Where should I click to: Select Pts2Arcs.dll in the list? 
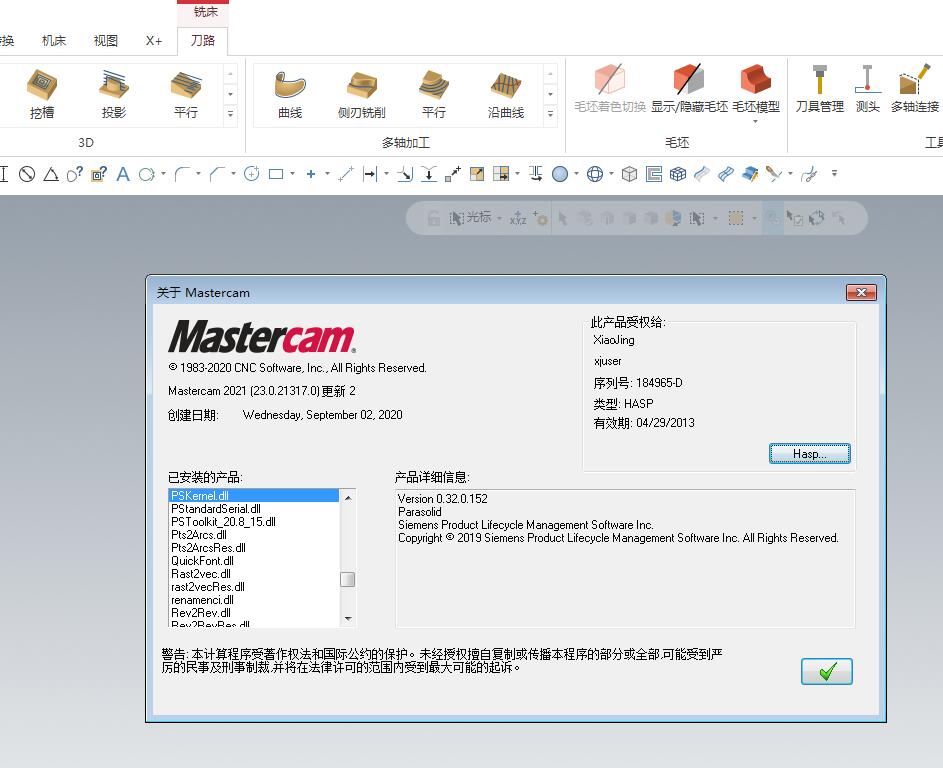[253, 535]
